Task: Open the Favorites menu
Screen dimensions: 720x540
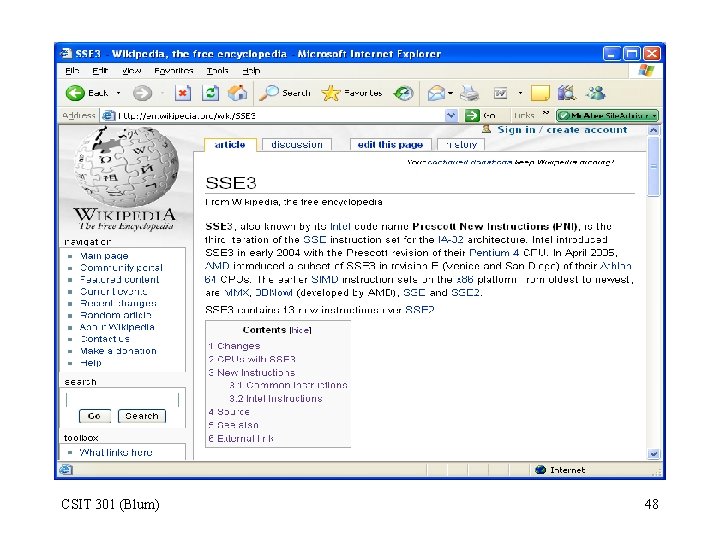Action: click(174, 71)
